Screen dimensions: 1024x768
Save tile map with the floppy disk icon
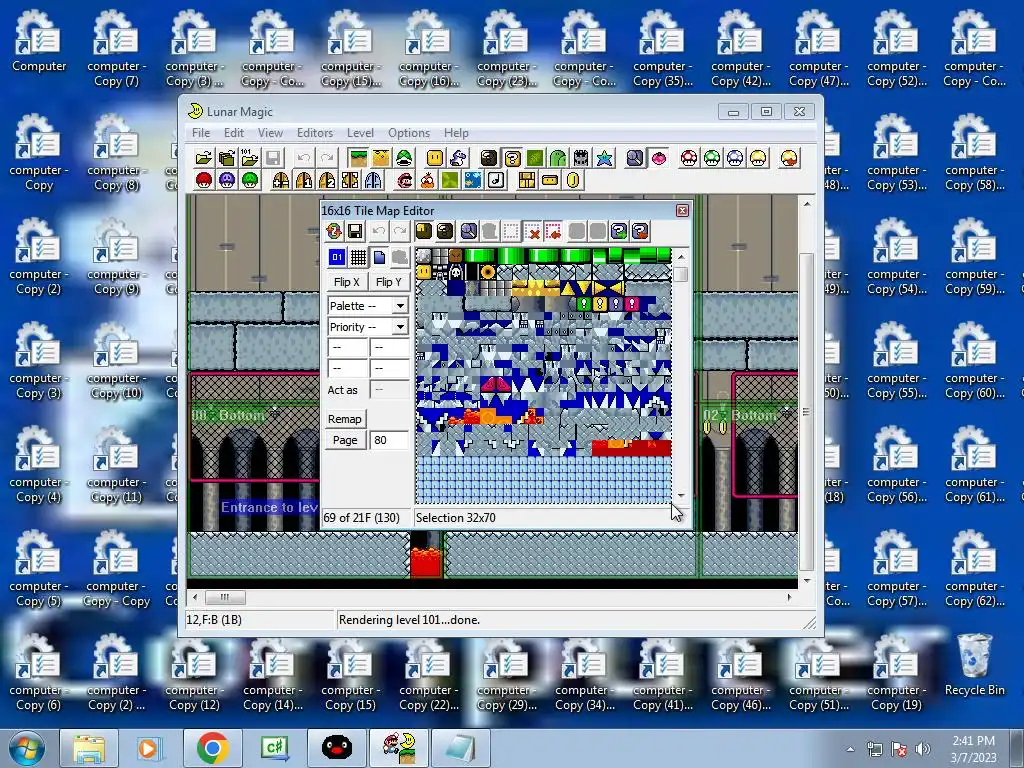pyautogui.click(x=355, y=231)
